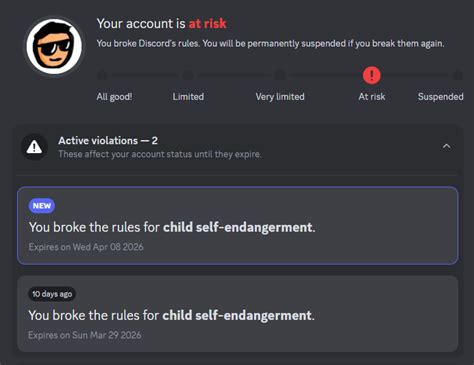The width and height of the screenshot is (474, 365).
Task: Click the 'Very limited' label text
Action: point(280,97)
